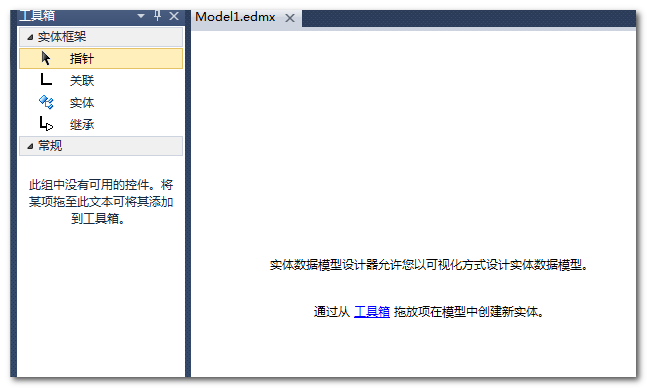
Task: Open the 工具箱 panel window position dropdown arrow
Action: click(141, 17)
